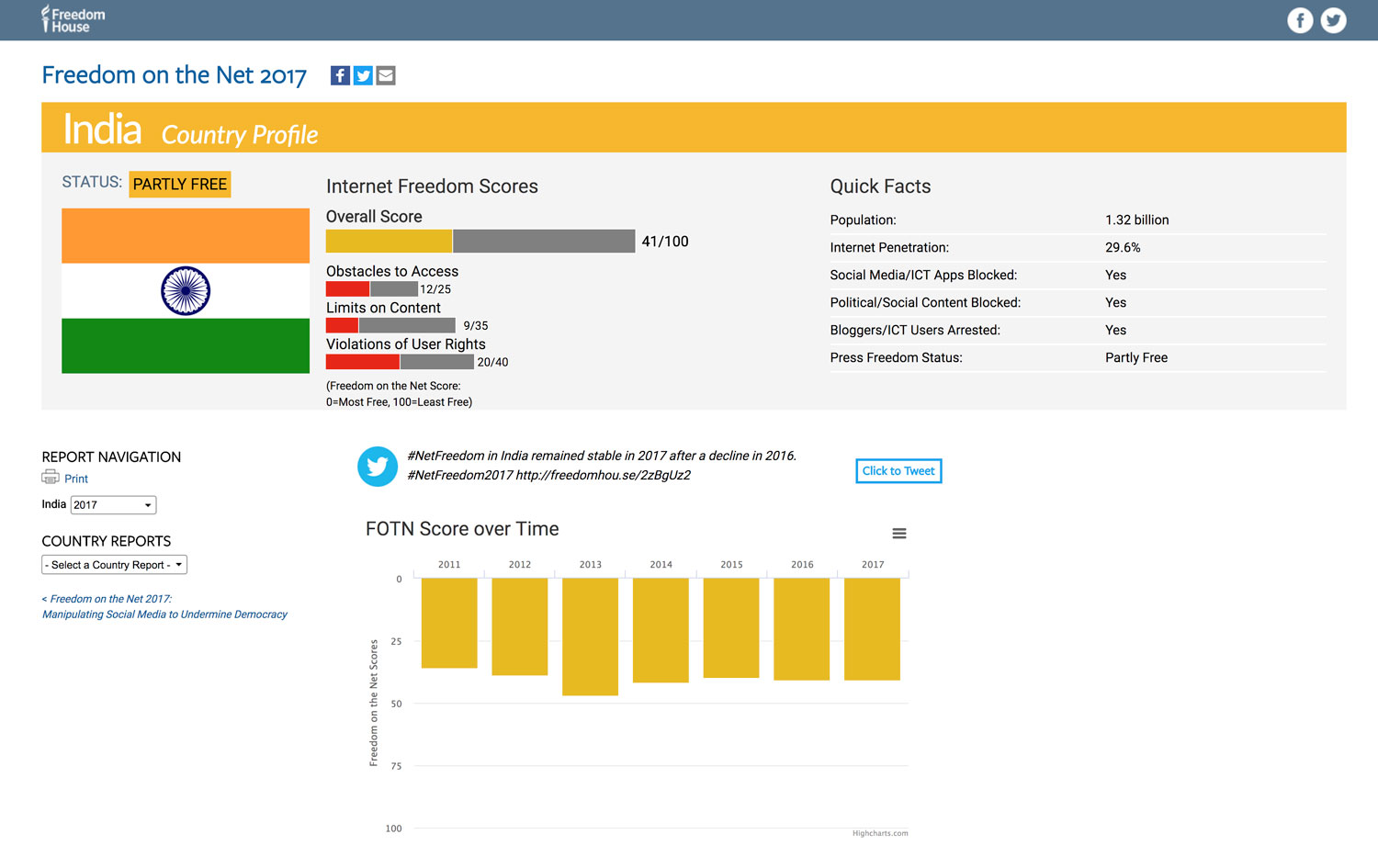The width and height of the screenshot is (1378, 868).
Task: Click the Print link
Action: tap(76, 479)
